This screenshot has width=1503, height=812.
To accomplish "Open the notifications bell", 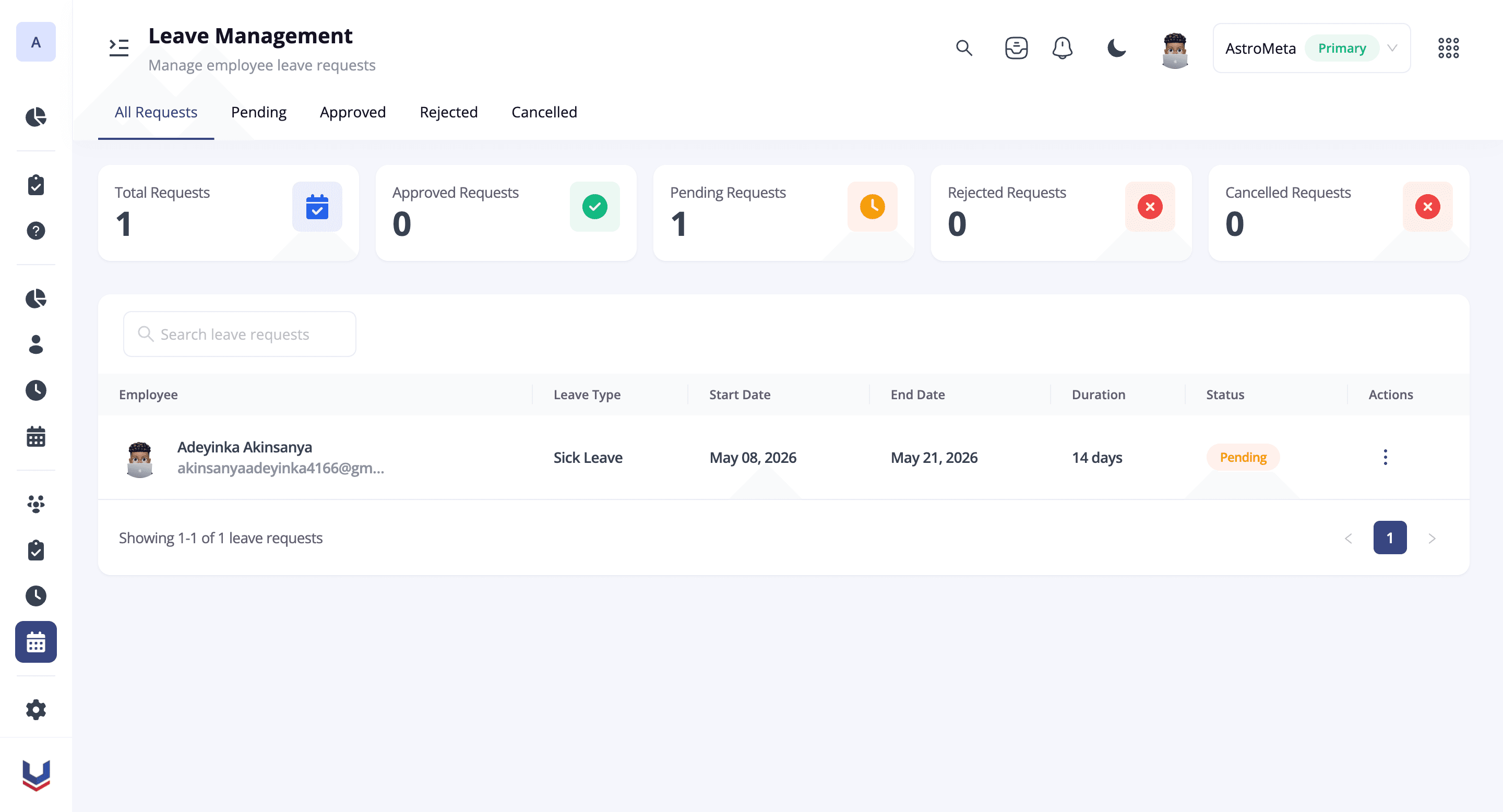I will 1062,48.
